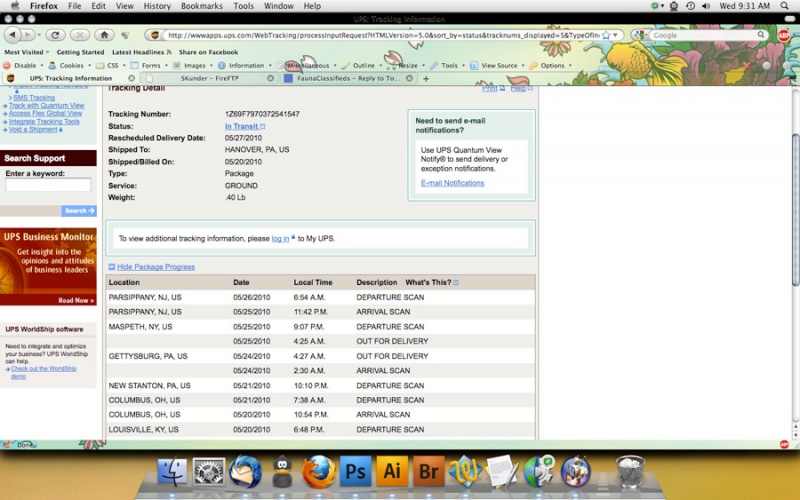Go to the Firefox home page icon
The width and height of the screenshot is (800, 500).
click(104, 35)
